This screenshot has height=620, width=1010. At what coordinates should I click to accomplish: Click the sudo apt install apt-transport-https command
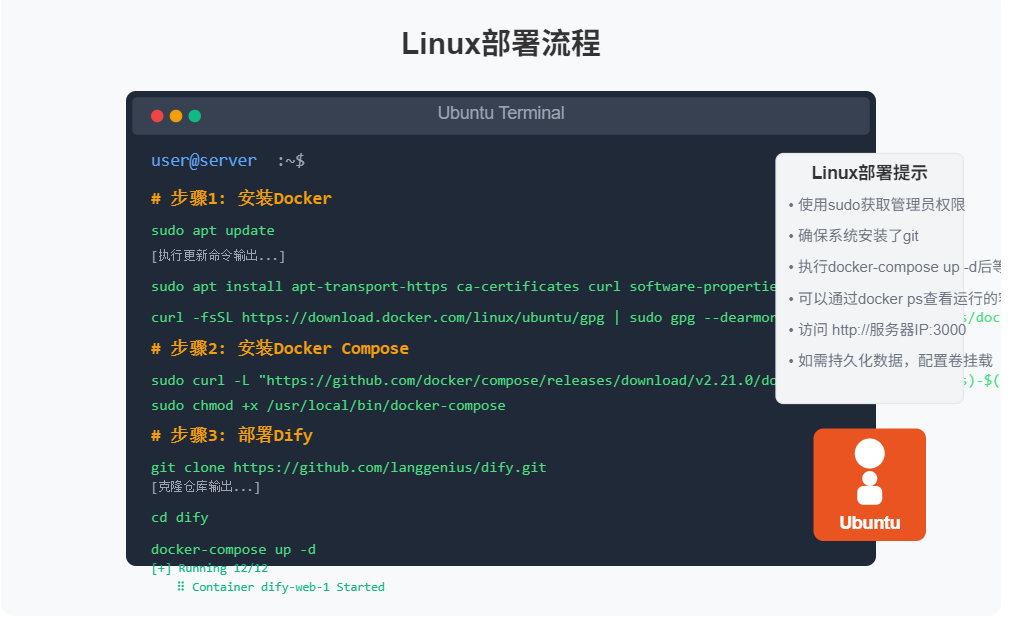point(466,288)
